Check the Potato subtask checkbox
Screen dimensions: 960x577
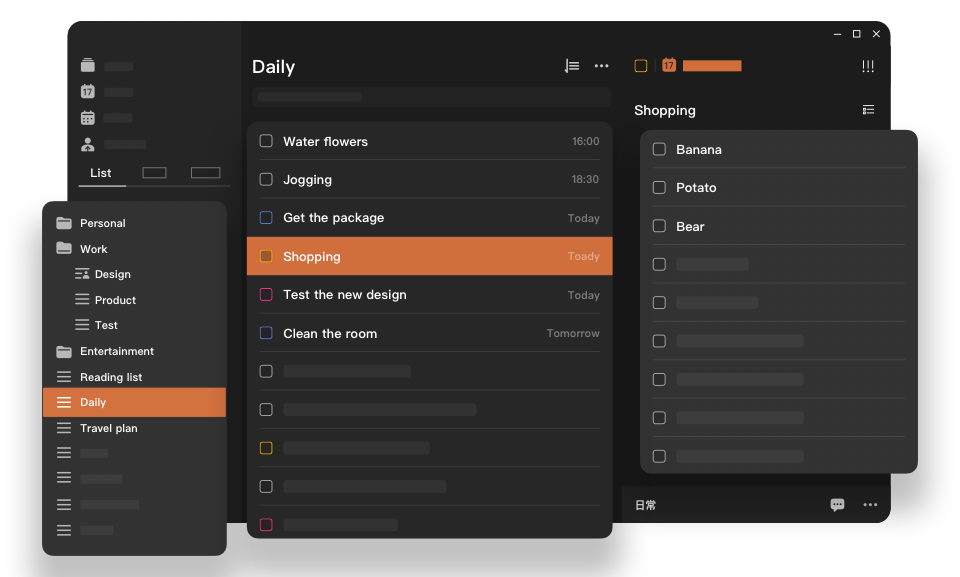pos(659,187)
